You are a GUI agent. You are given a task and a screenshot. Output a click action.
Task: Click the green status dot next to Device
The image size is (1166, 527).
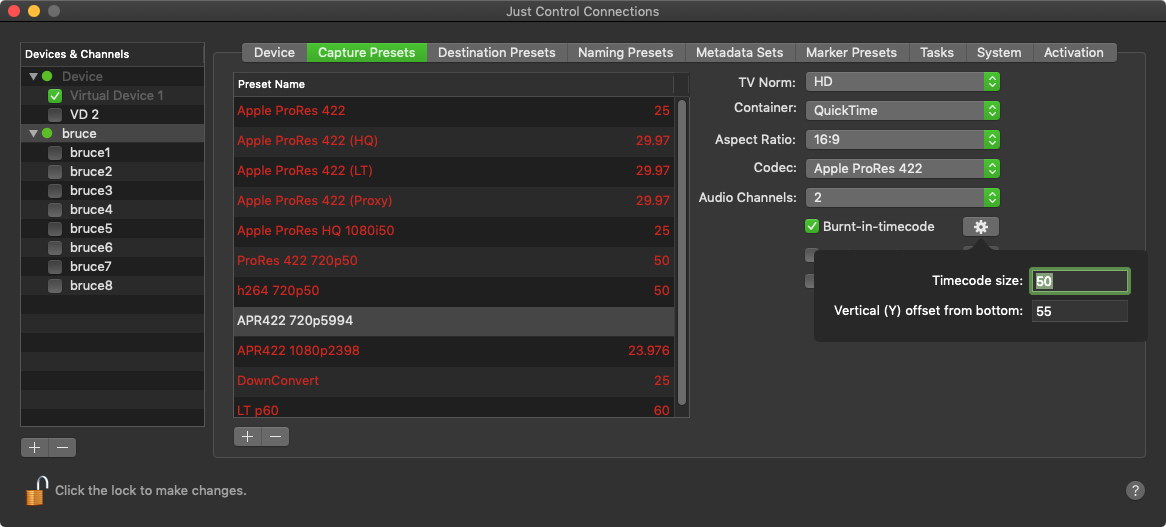tap(48, 76)
